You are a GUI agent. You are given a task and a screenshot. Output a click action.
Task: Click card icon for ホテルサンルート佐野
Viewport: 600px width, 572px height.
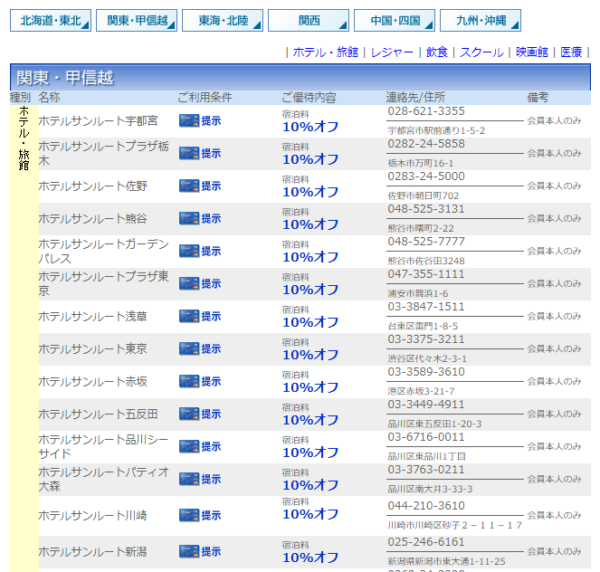189,186
